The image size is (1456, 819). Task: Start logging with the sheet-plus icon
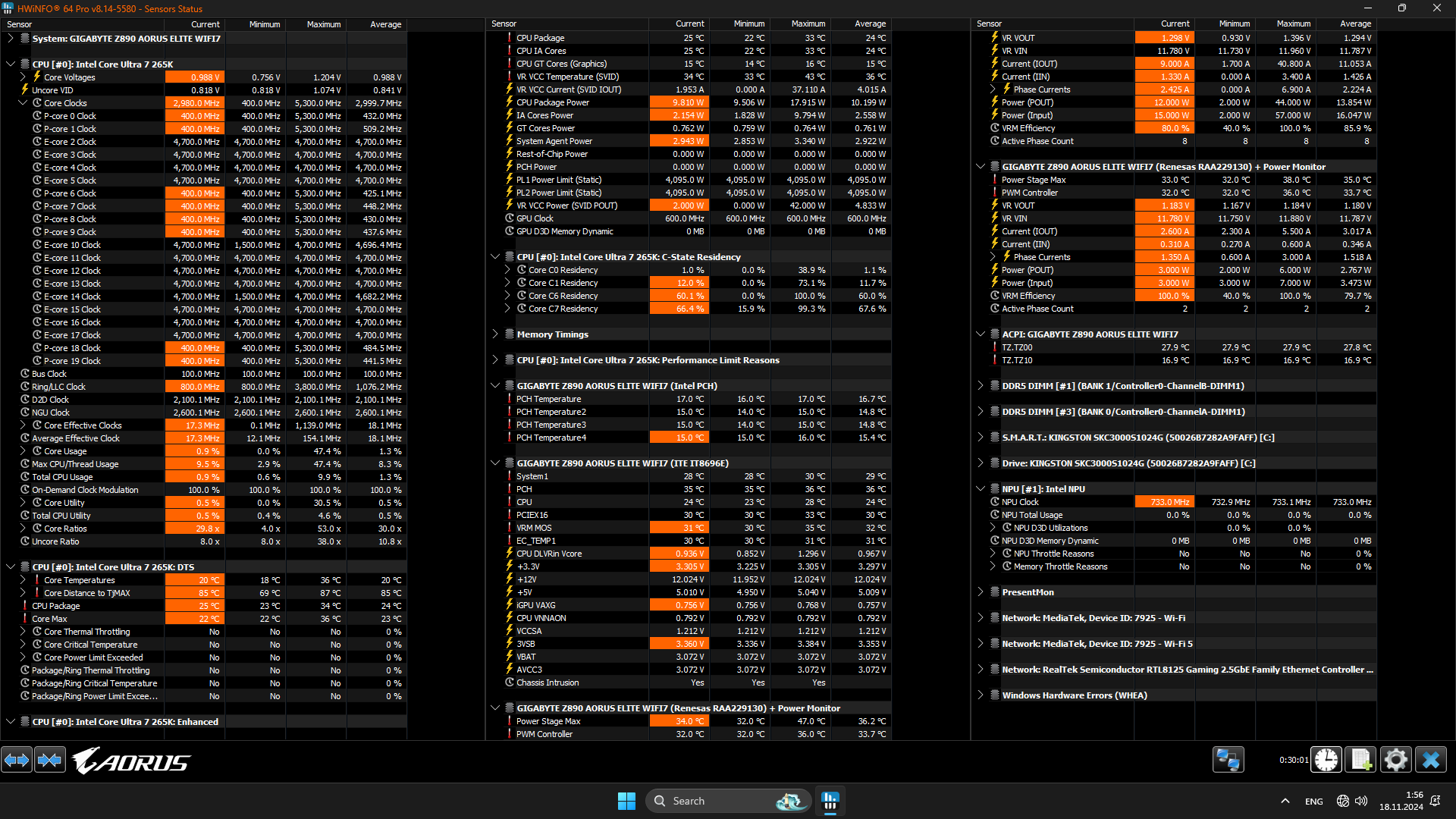(x=1360, y=759)
